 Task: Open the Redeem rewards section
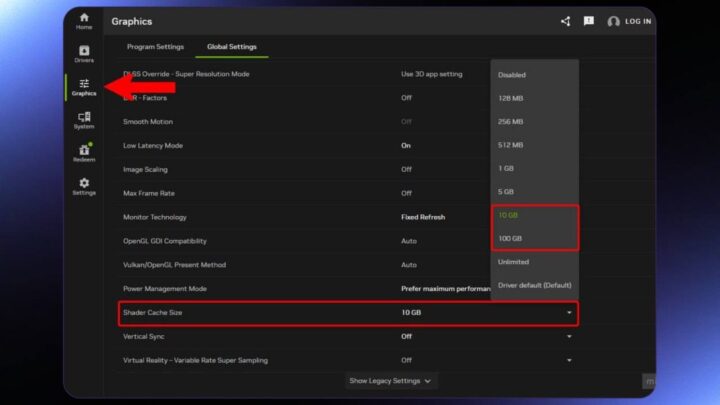[84, 153]
